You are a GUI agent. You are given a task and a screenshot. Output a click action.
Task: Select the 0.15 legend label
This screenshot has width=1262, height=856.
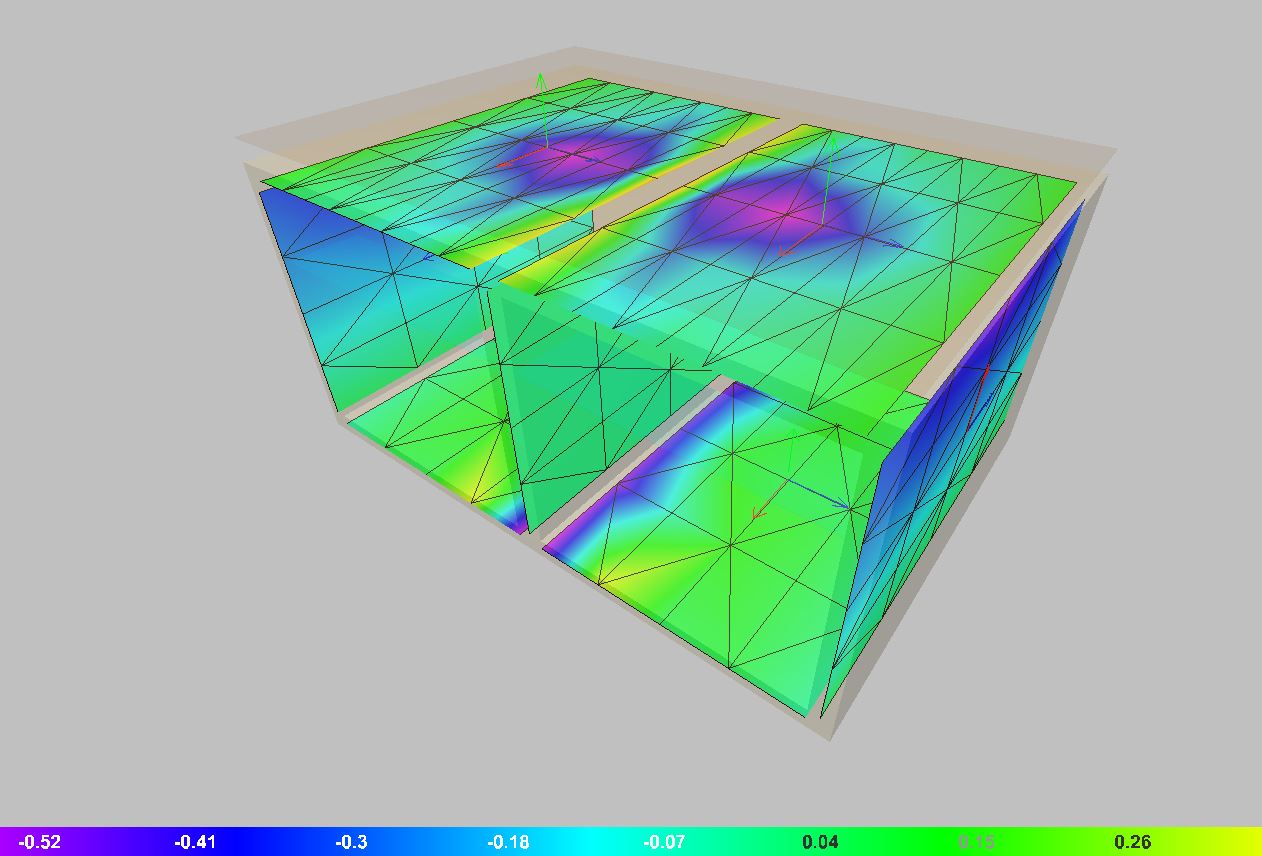(x=976, y=842)
